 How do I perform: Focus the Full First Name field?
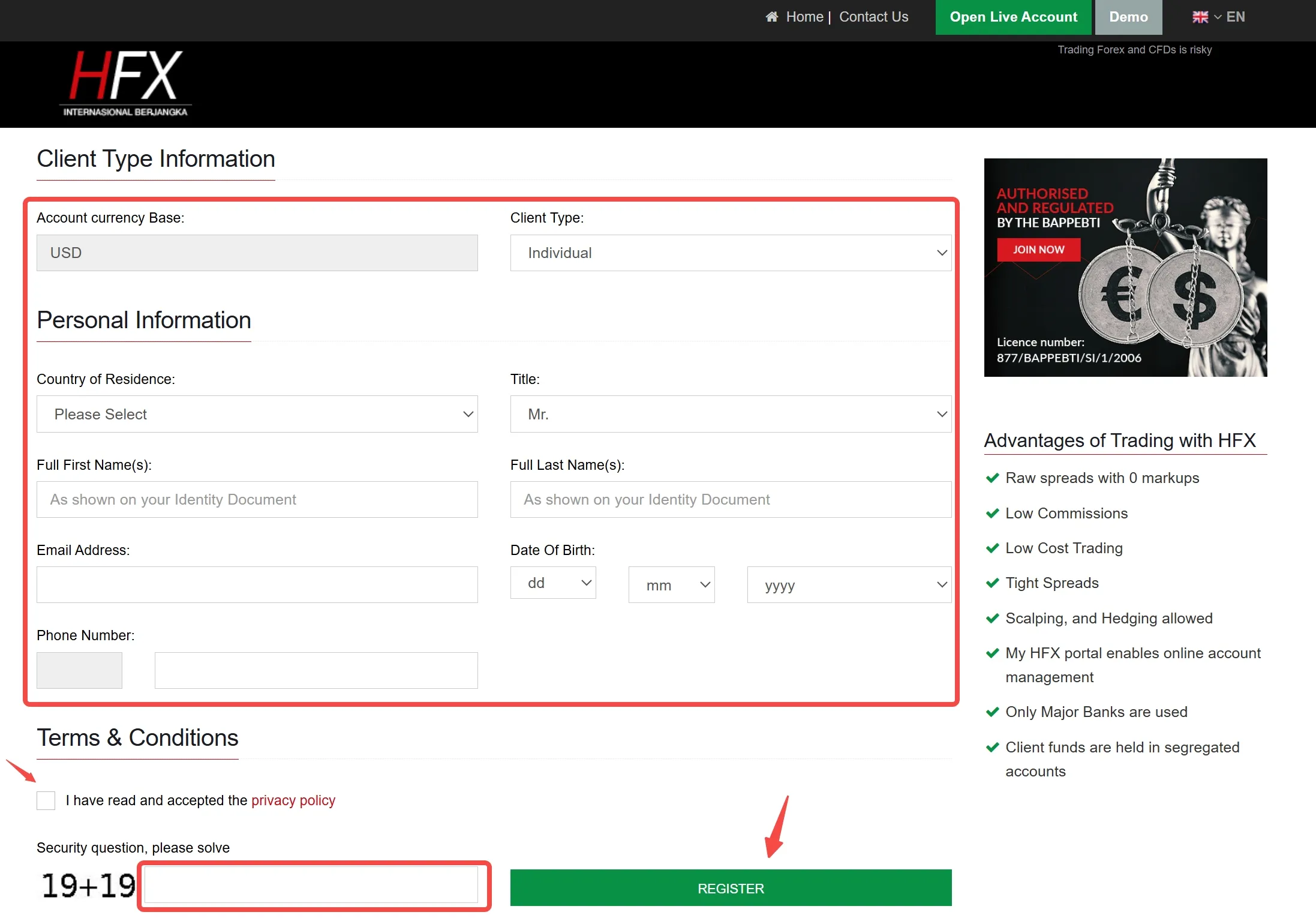click(x=257, y=499)
